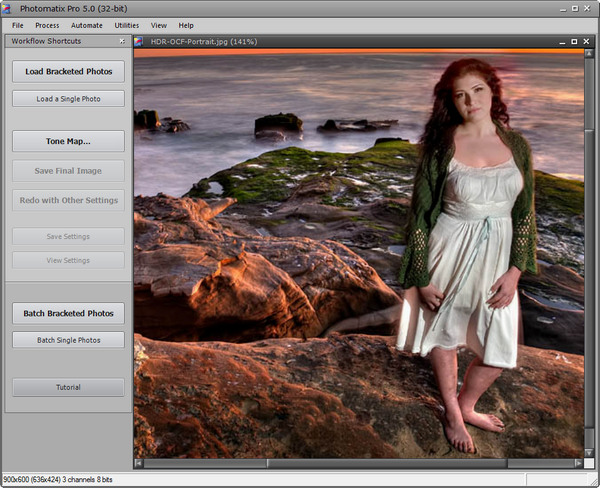This screenshot has height=488, width=600.
Task: Select Batch Bracketed Photos
Action: (69, 313)
